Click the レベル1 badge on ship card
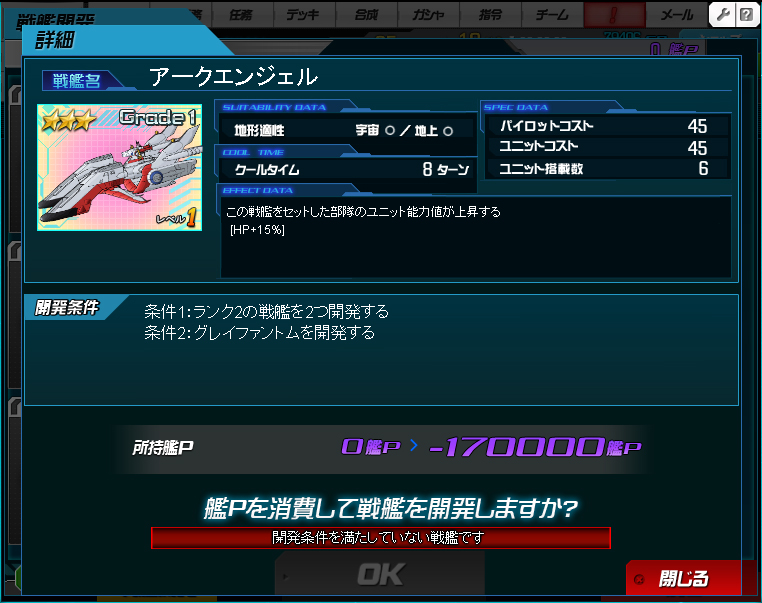 pos(177,218)
